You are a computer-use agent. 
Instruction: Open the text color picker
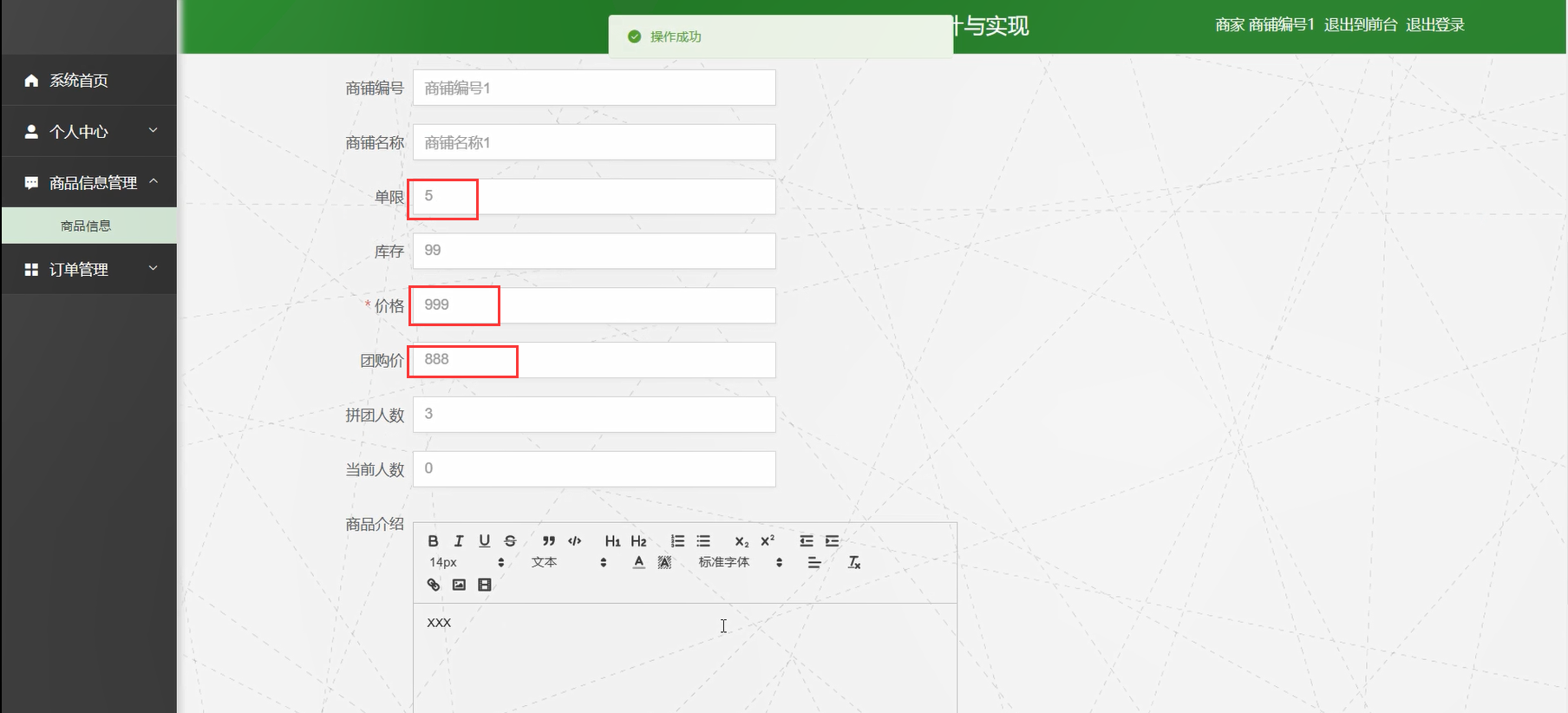tap(639, 562)
